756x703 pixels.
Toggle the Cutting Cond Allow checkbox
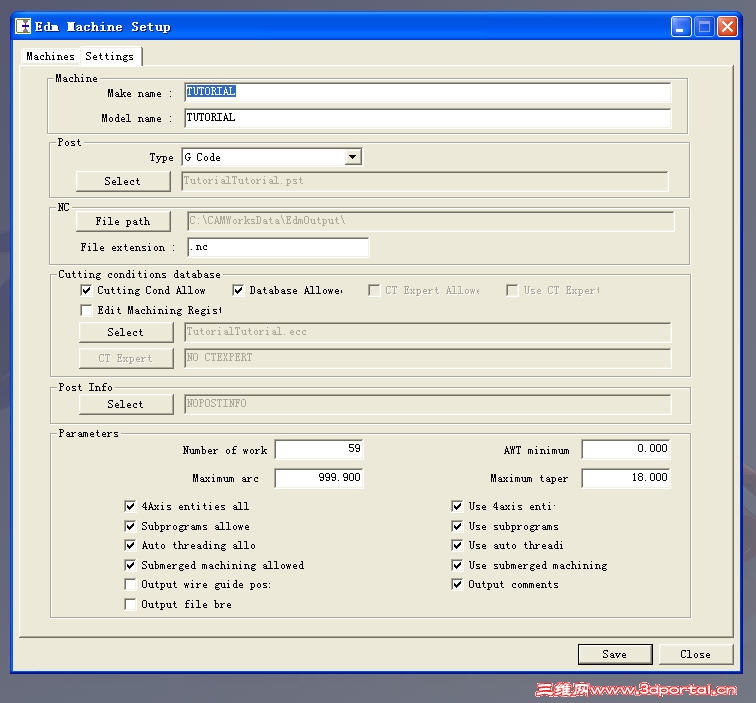click(x=86, y=290)
